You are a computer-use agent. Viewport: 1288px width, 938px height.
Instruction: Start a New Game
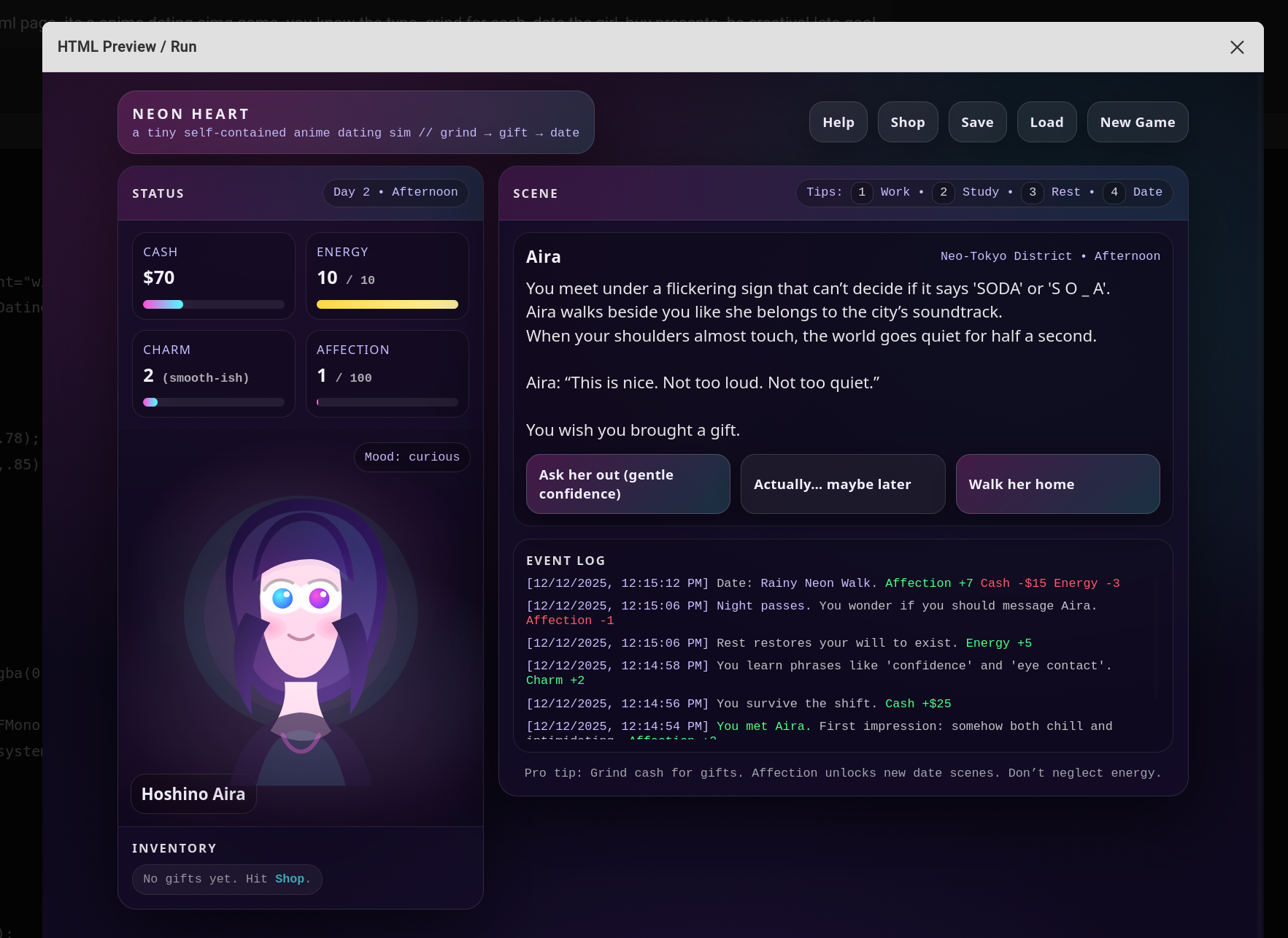point(1138,122)
